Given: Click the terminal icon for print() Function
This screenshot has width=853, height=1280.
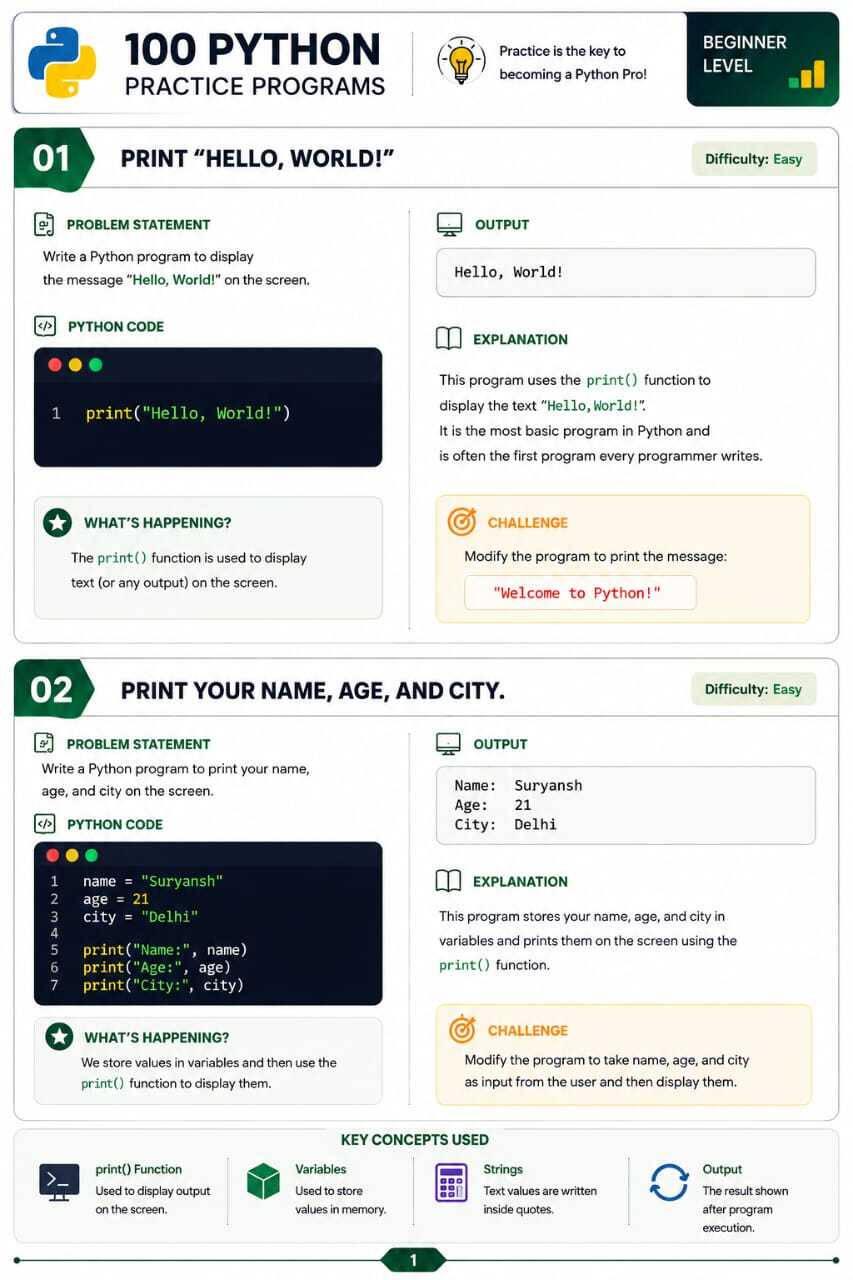Looking at the screenshot, I should (59, 1182).
